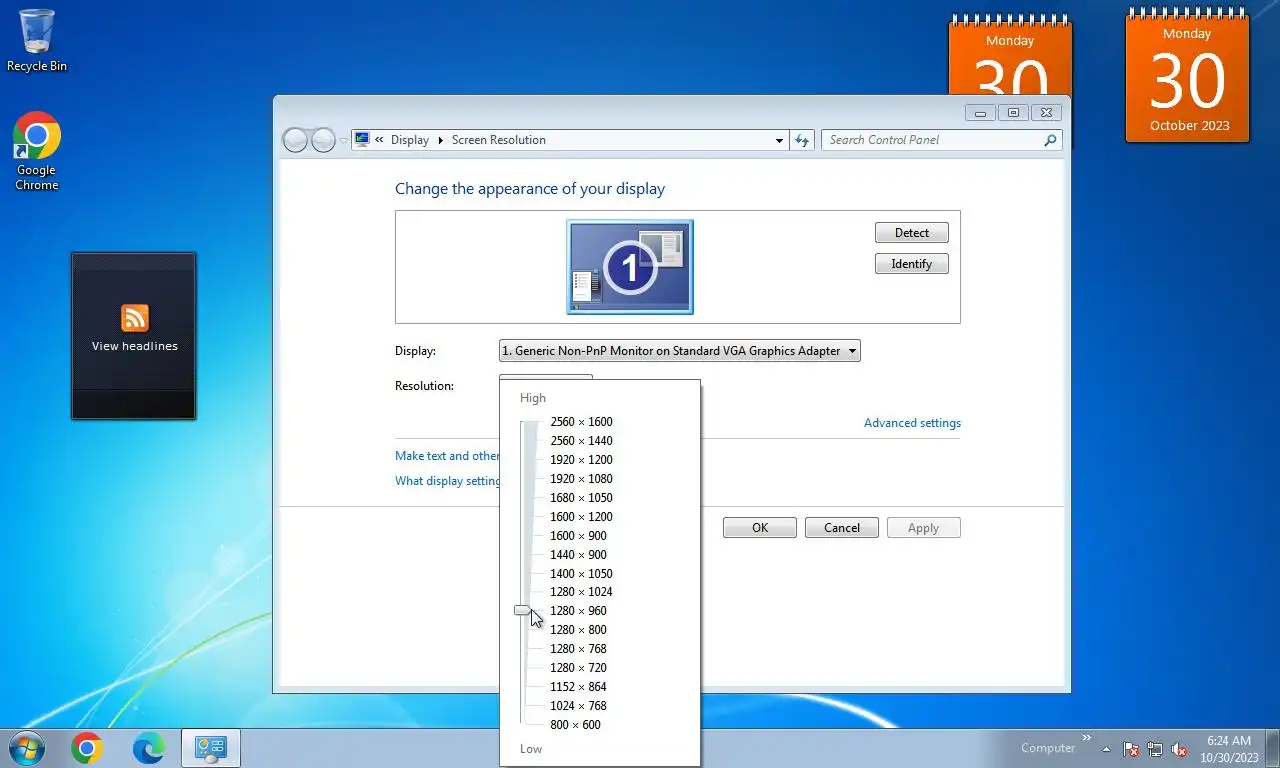The width and height of the screenshot is (1280, 768).
Task: Choose 1280 × 720 resolution
Action: tap(578, 668)
